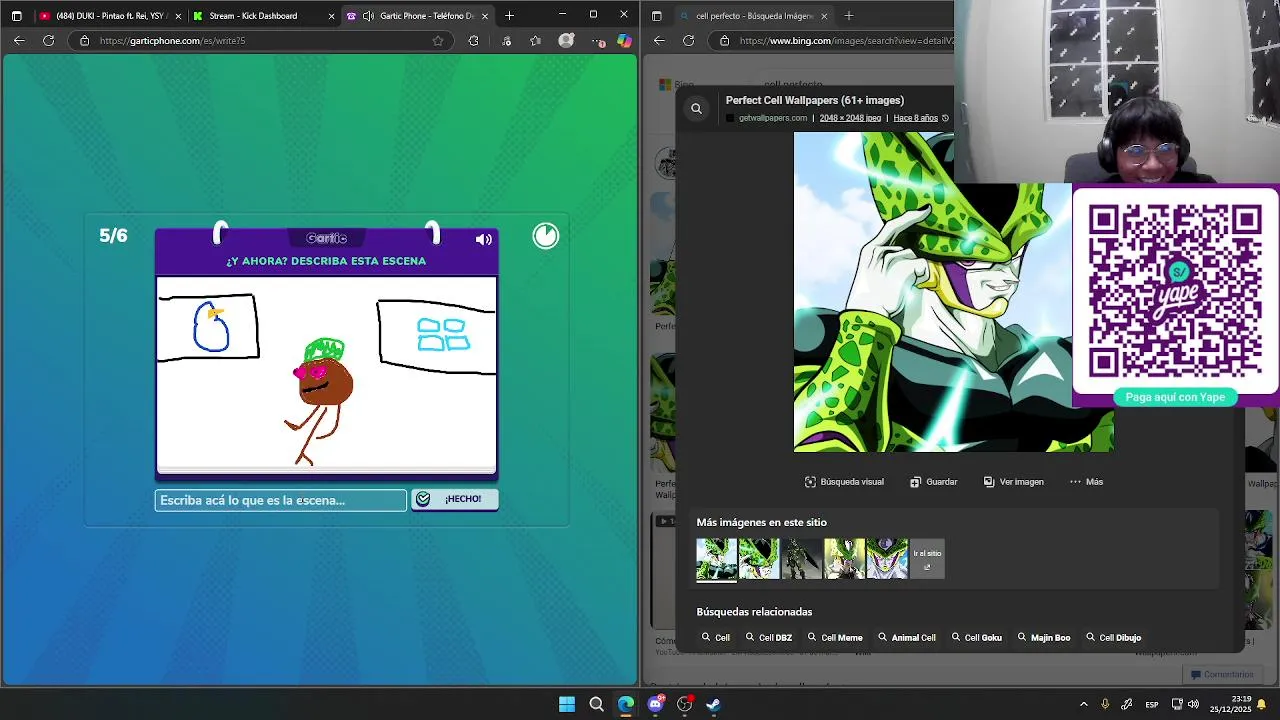Search related term Animal Cell
The width and height of the screenshot is (1280, 720).
906,638
